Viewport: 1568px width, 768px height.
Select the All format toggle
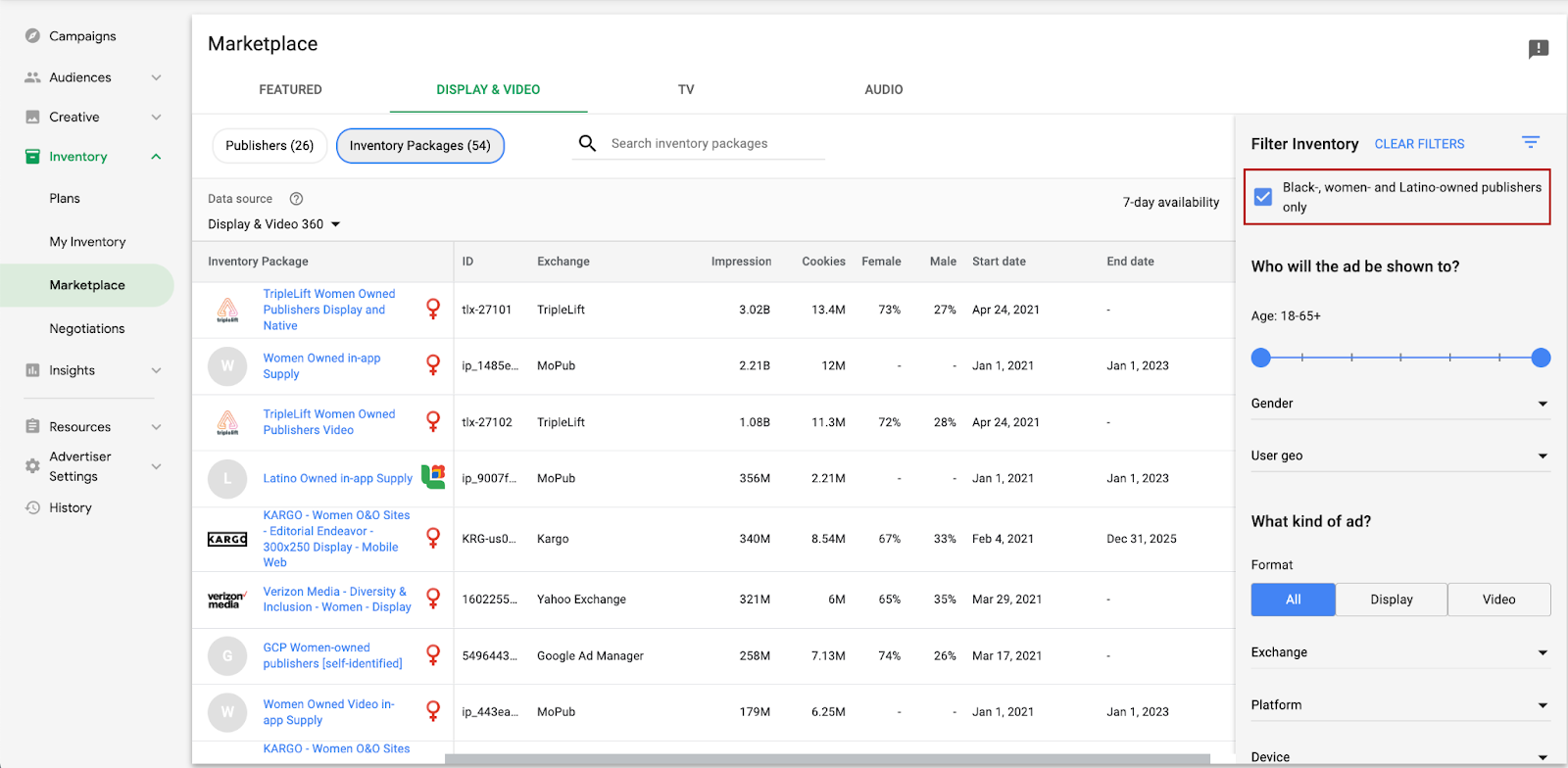[1293, 600]
